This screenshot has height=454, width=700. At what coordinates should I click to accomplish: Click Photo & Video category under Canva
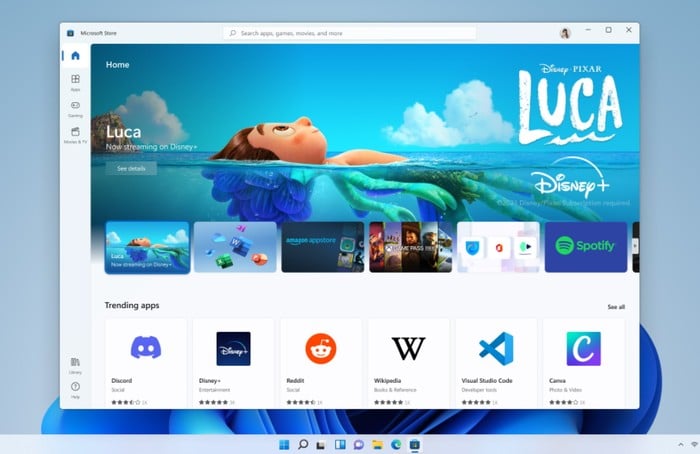pos(566,390)
